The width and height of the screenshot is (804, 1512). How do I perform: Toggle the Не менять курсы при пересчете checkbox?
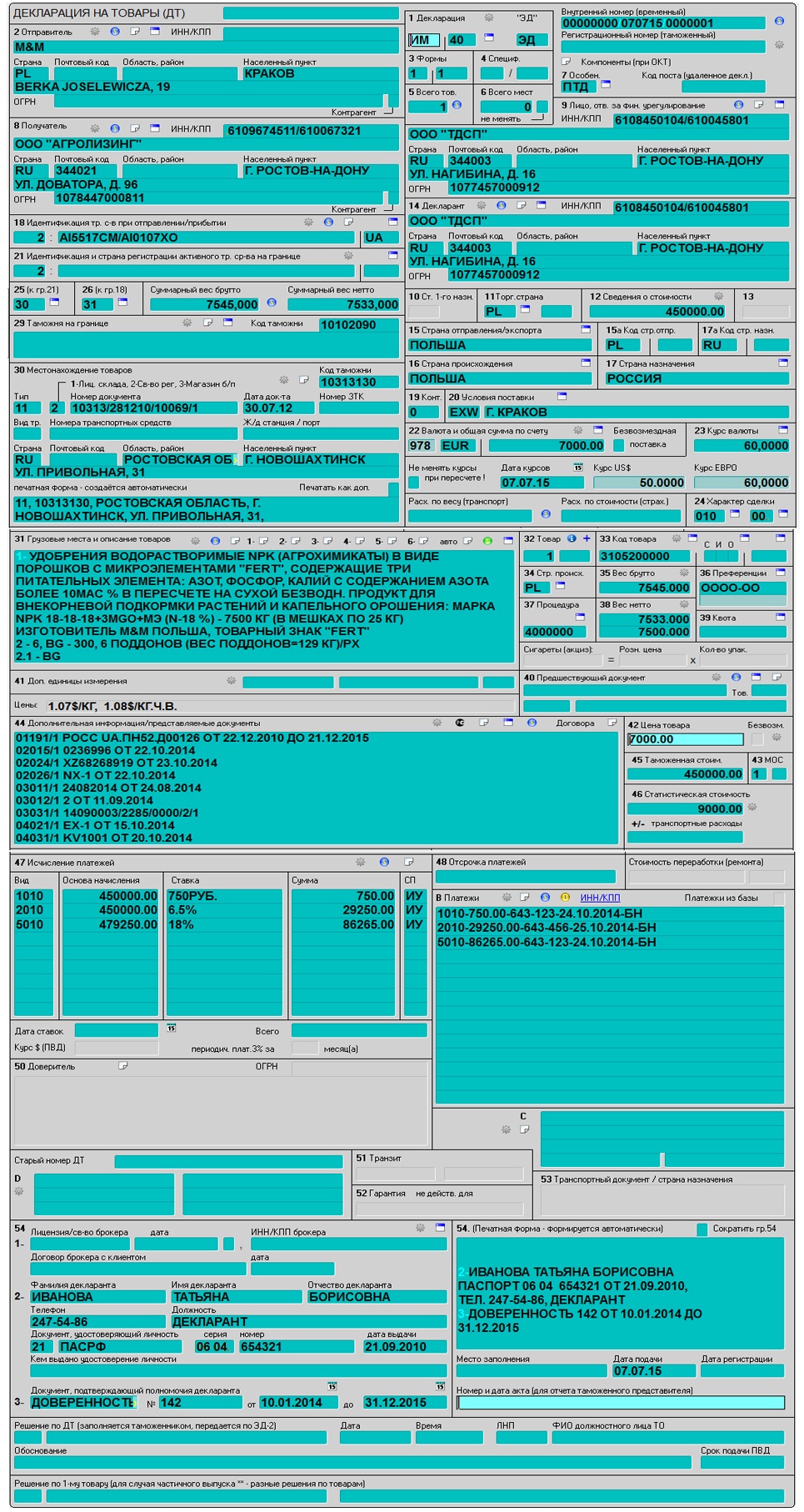(x=414, y=482)
